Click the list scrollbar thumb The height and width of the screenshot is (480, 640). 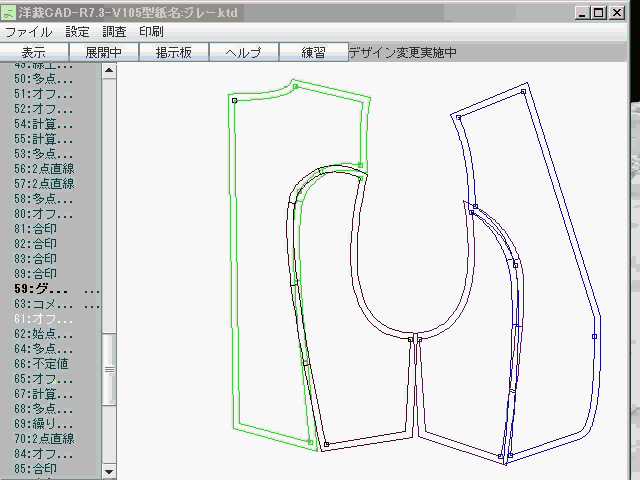click(109, 369)
